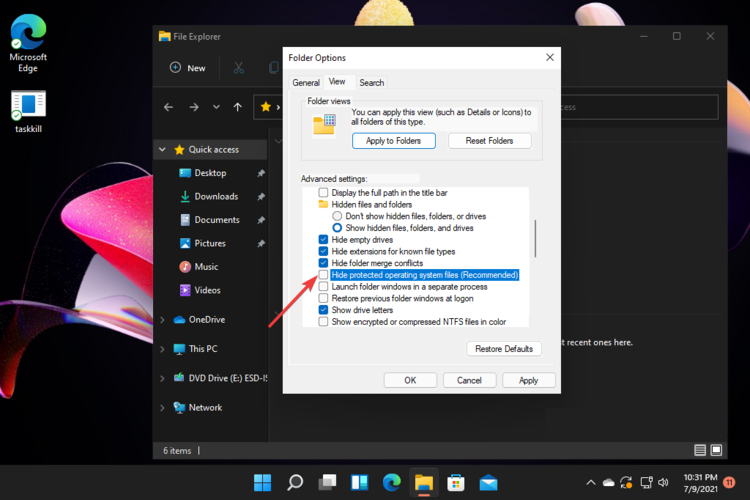Image resolution: width=750 pixels, height=500 pixels.
Task: Switch to the Search tab
Action: click(x=372, y=83)
